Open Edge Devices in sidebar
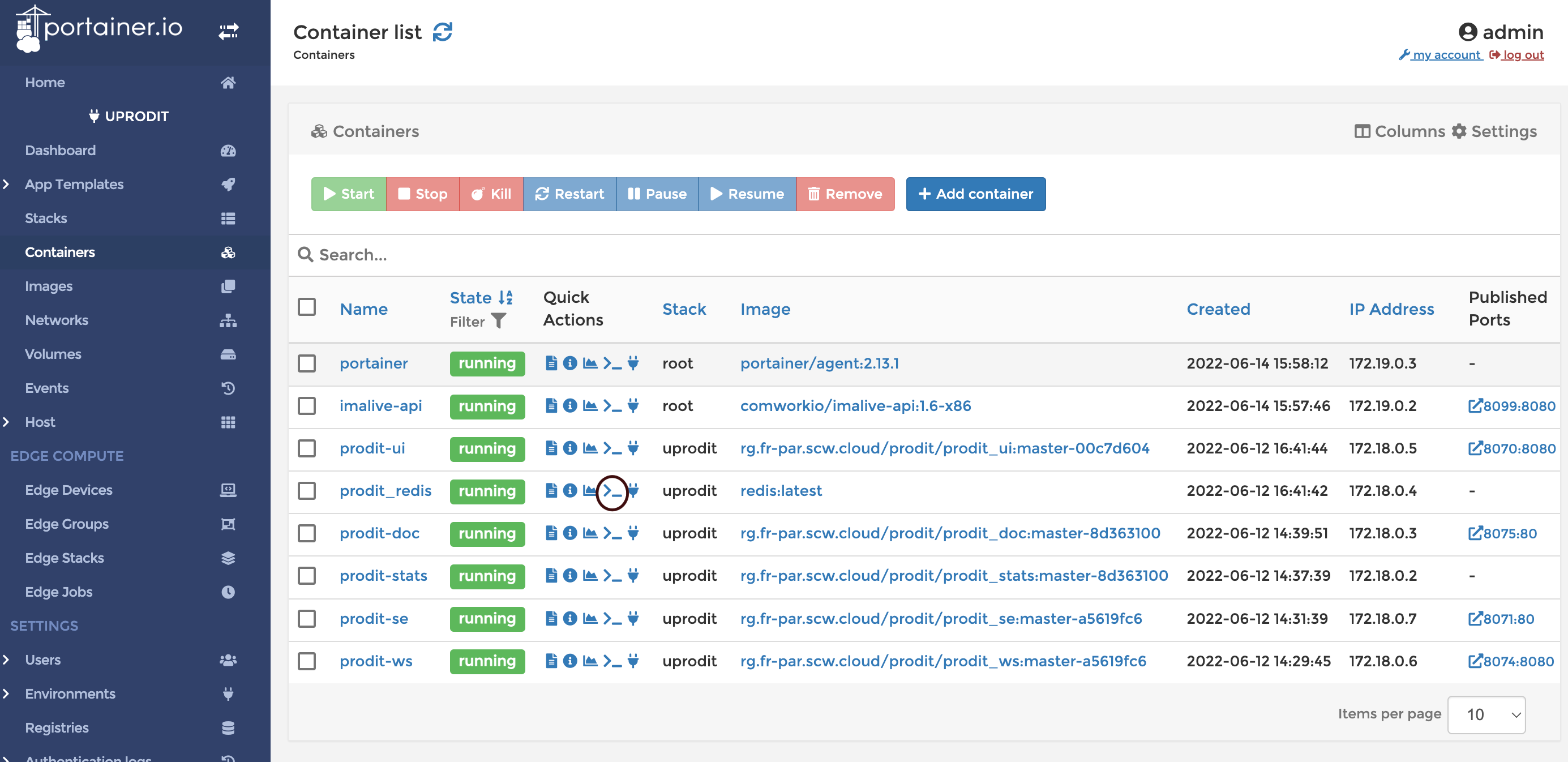This screenshot has width=1568, height=762. point(69,490)
